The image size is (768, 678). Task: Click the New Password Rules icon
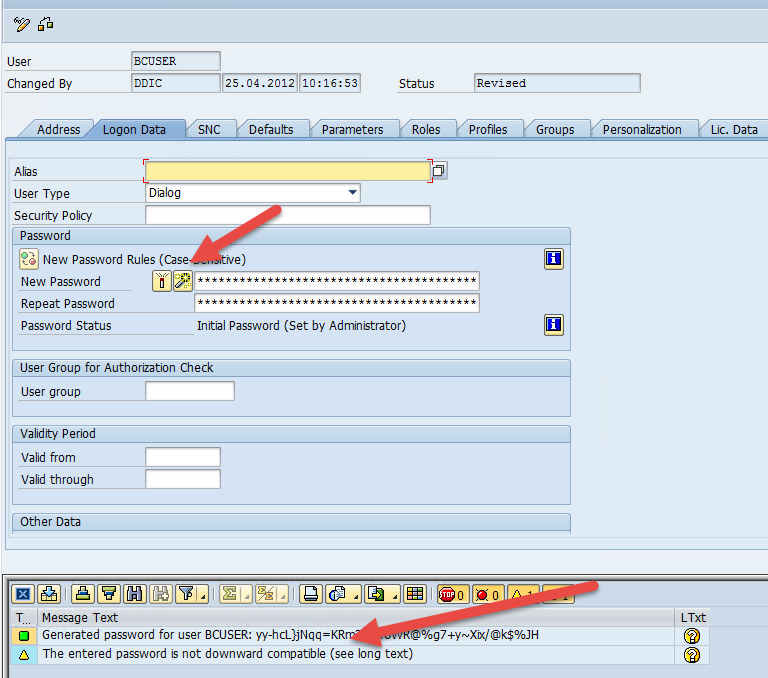[x=29, y=259]
